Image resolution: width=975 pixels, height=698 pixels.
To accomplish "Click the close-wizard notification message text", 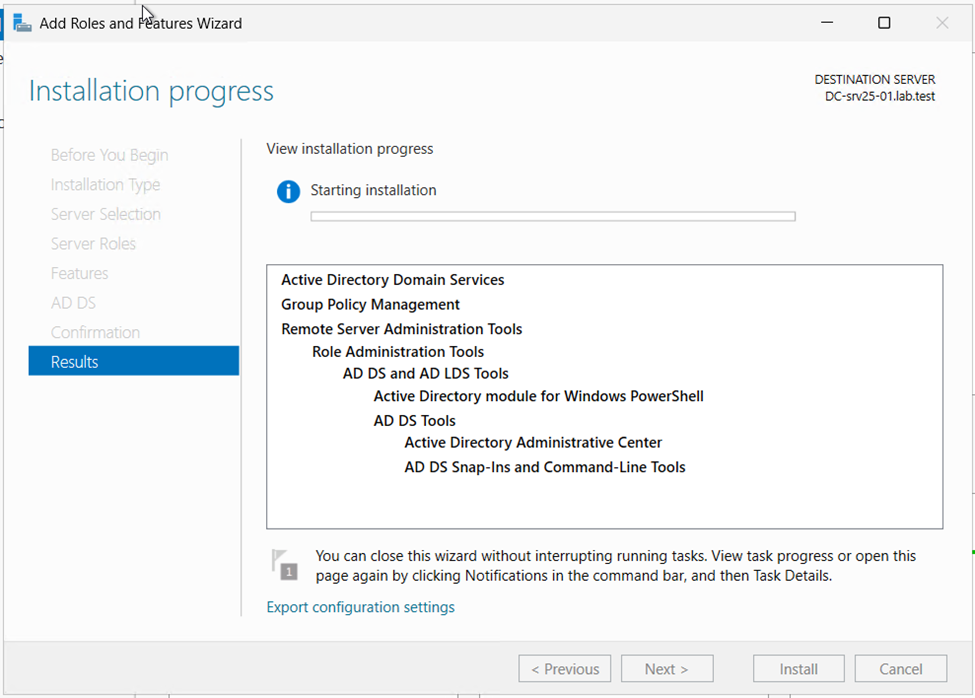I will pyautogui.click(x=616, y=566).
